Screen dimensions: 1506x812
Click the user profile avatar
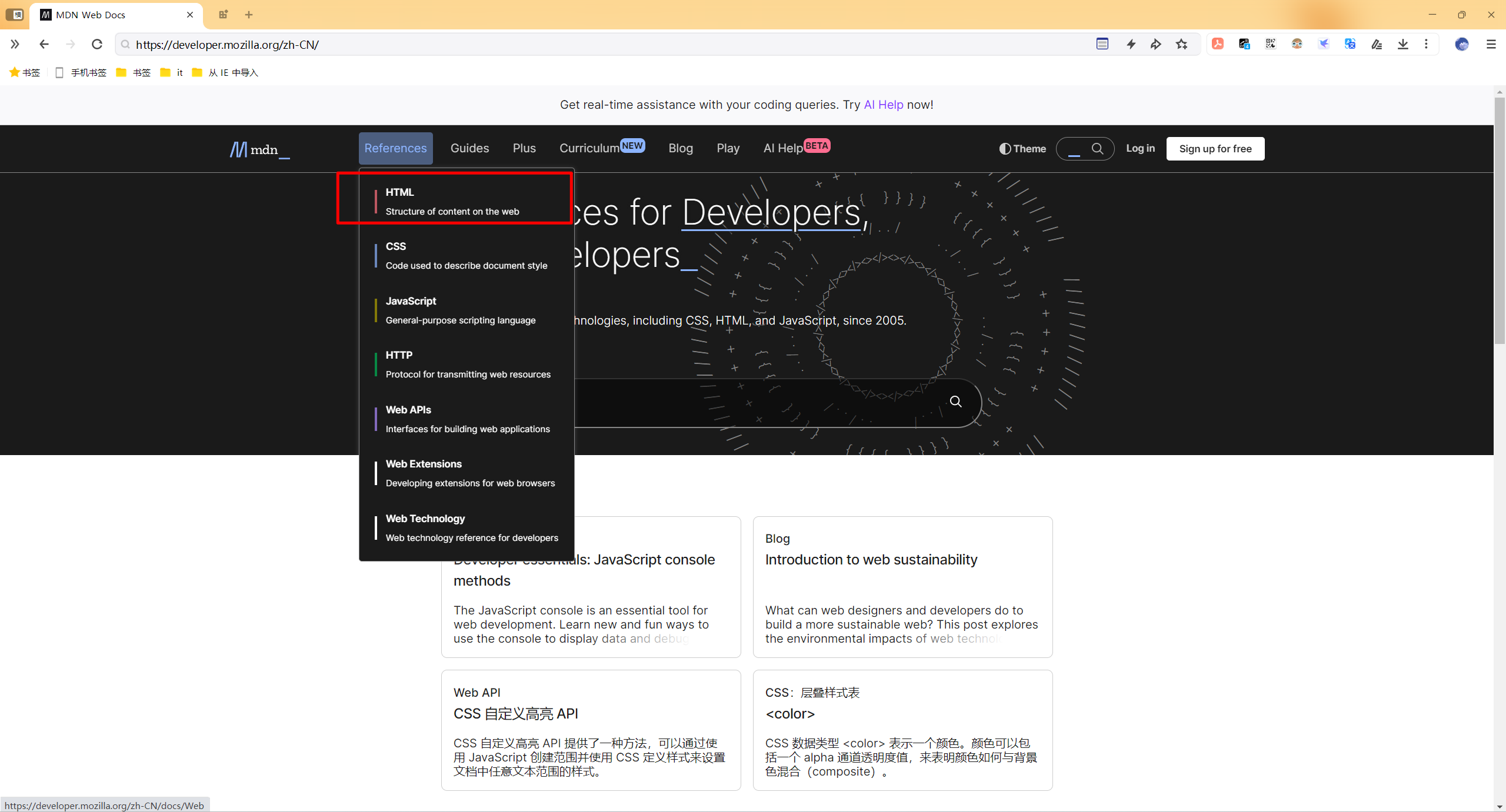click(1462, 44)
